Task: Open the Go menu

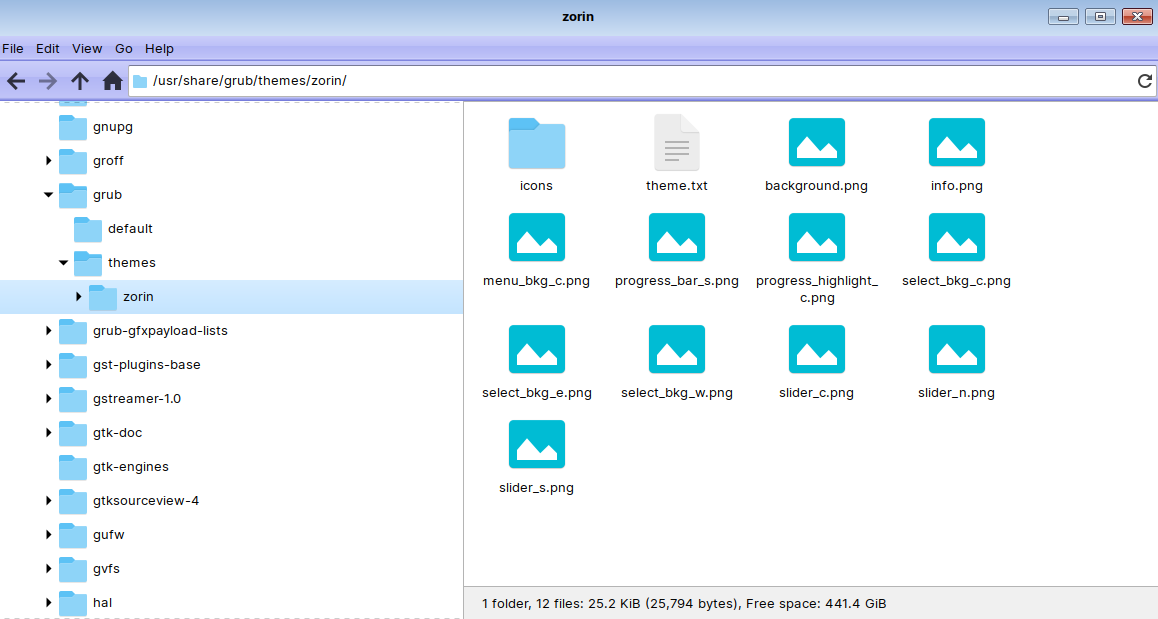Action: [x=124, y=48]
